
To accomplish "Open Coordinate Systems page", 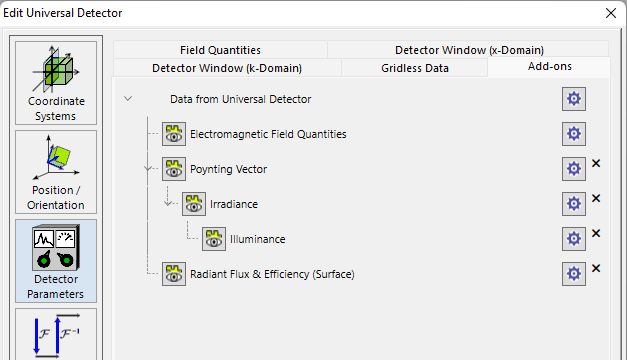I will coord(56,83).
